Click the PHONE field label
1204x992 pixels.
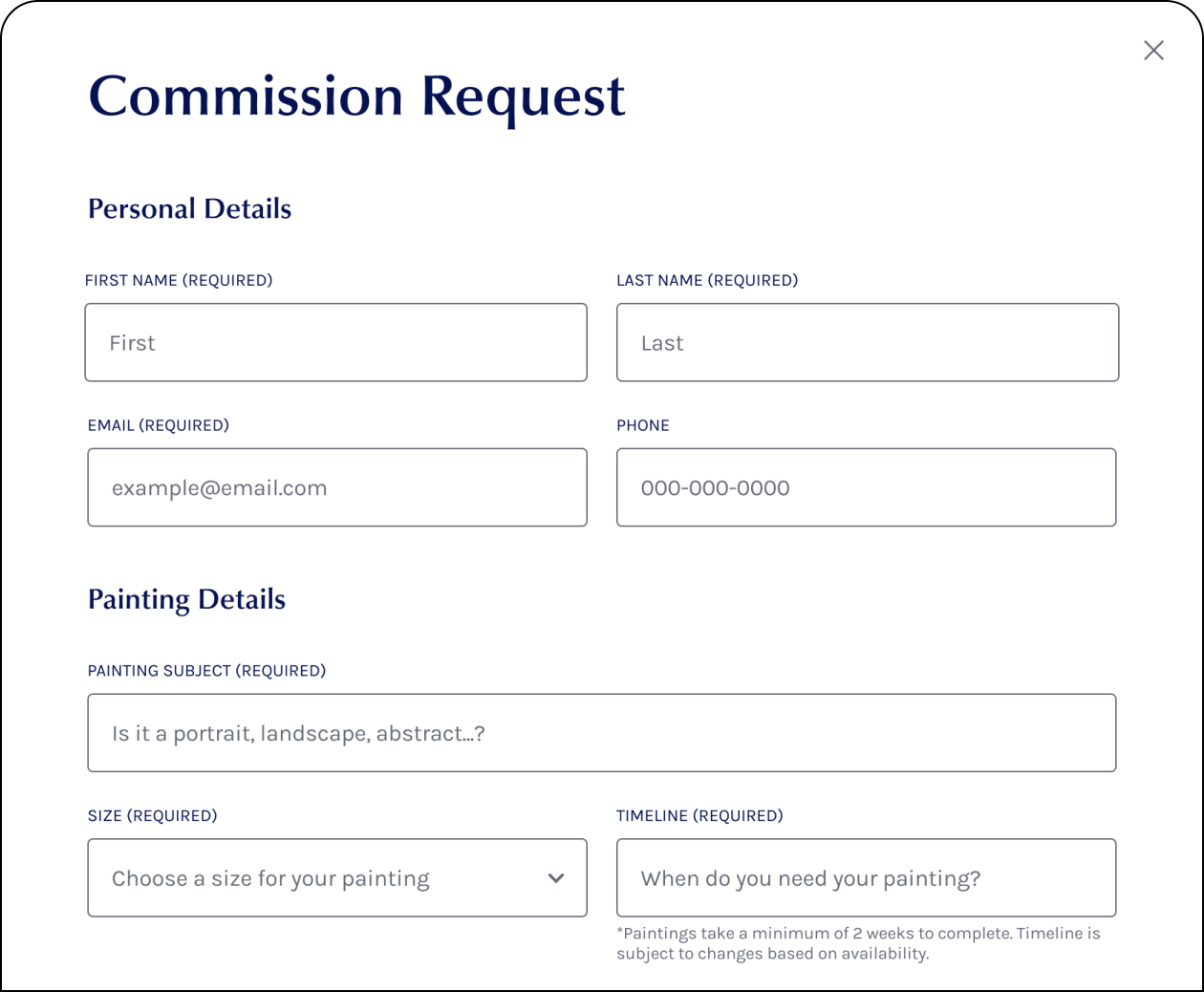coord(643,425)
